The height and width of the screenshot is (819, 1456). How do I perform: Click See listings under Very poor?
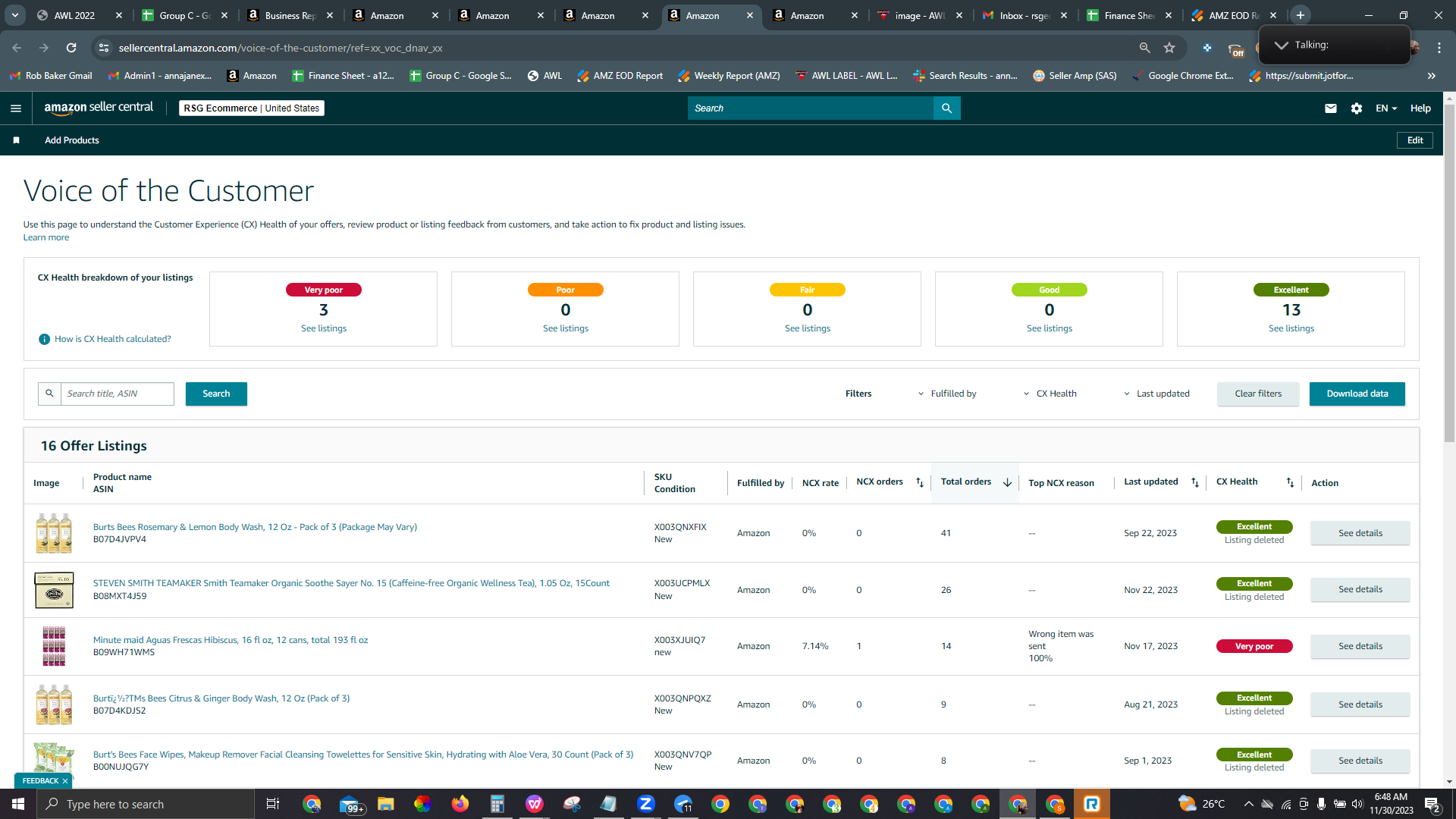[324, 328]
